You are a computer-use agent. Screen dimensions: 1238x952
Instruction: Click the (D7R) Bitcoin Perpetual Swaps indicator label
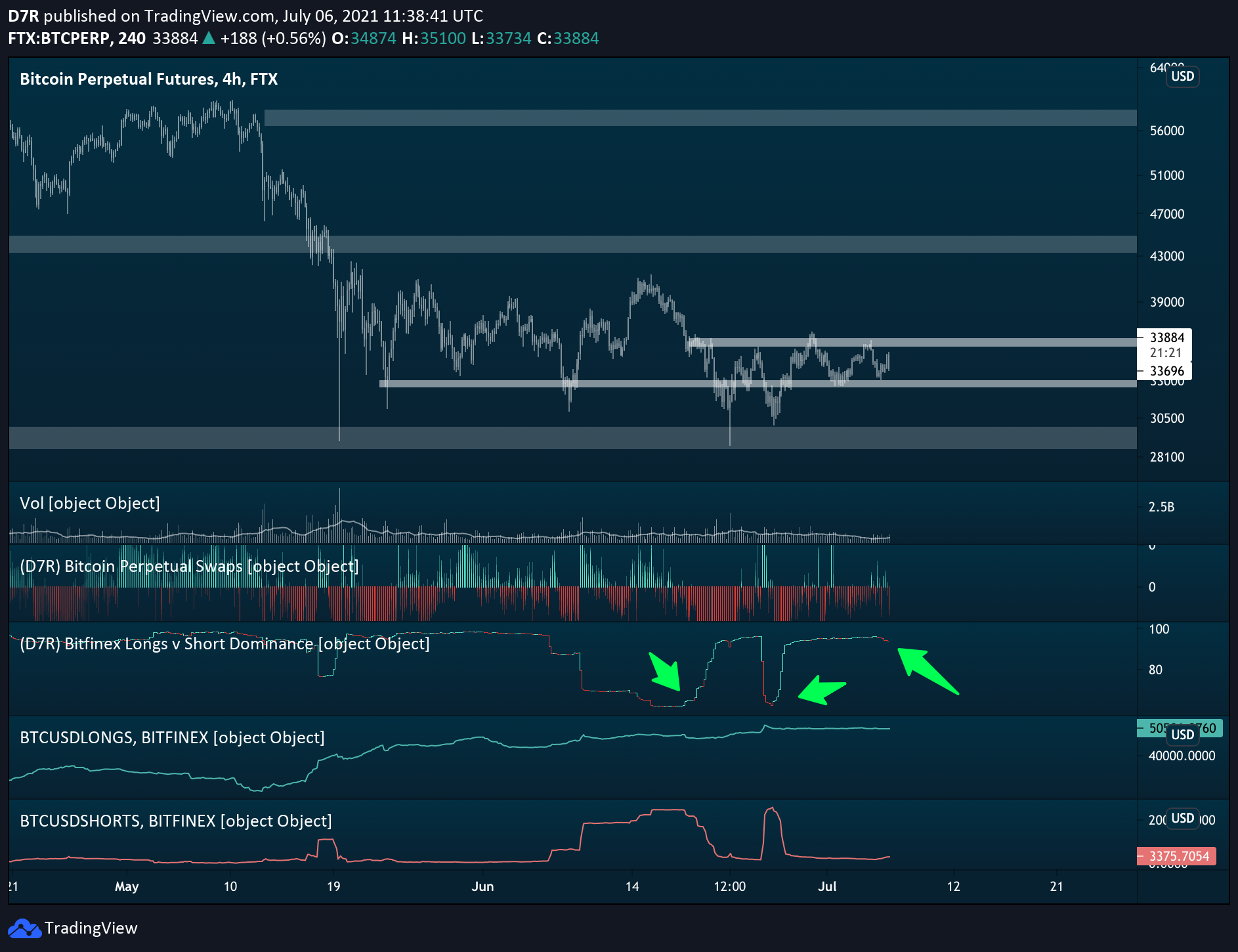(x=189, y=567)
